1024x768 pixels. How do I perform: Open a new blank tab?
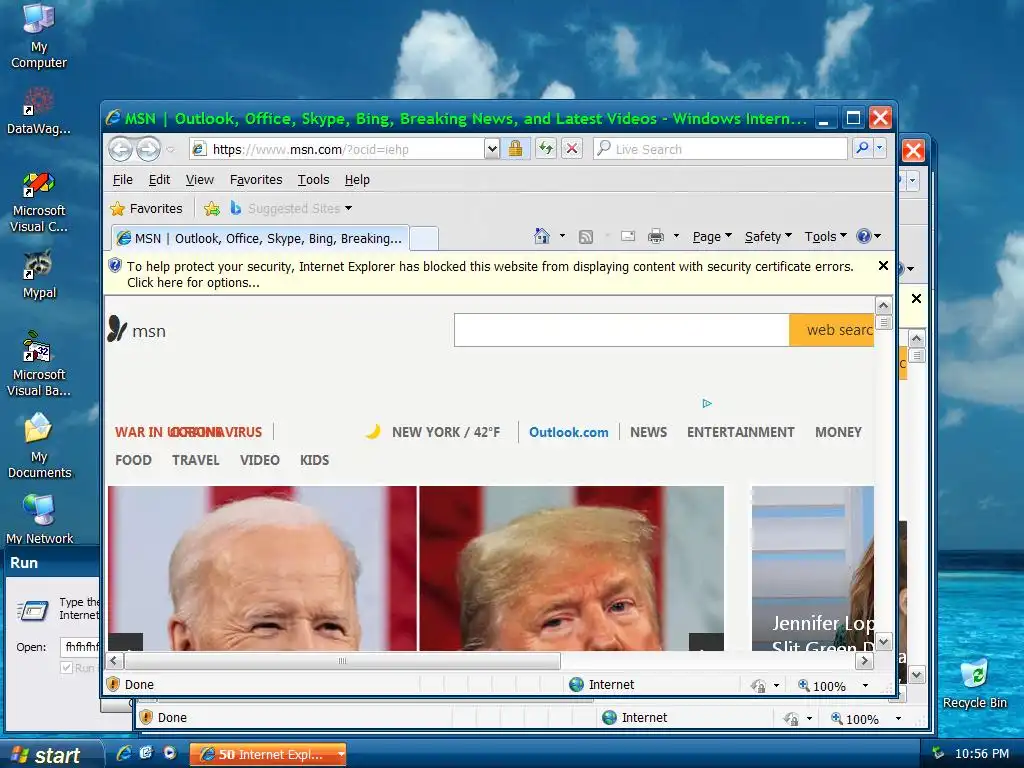(424, 239)
